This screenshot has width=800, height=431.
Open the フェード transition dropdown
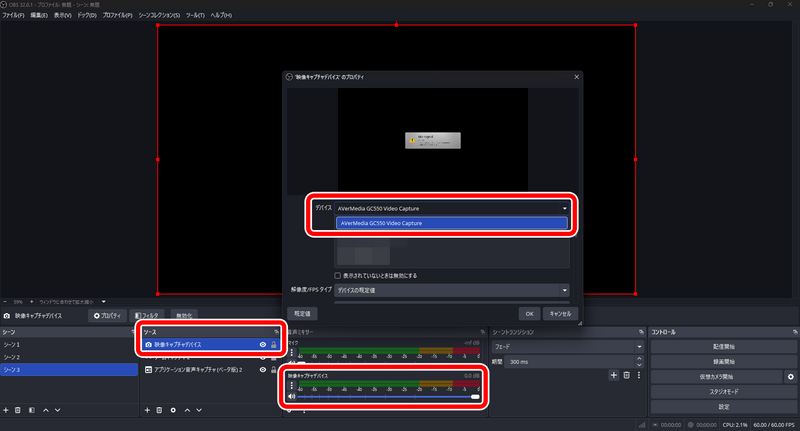tap(567, 346)
